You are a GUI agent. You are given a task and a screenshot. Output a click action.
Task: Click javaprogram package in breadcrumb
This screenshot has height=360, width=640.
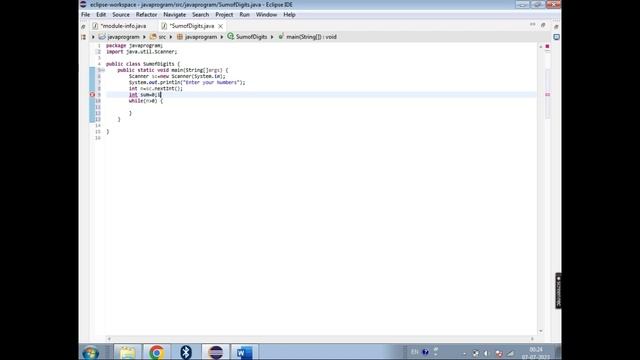[201, 37]
